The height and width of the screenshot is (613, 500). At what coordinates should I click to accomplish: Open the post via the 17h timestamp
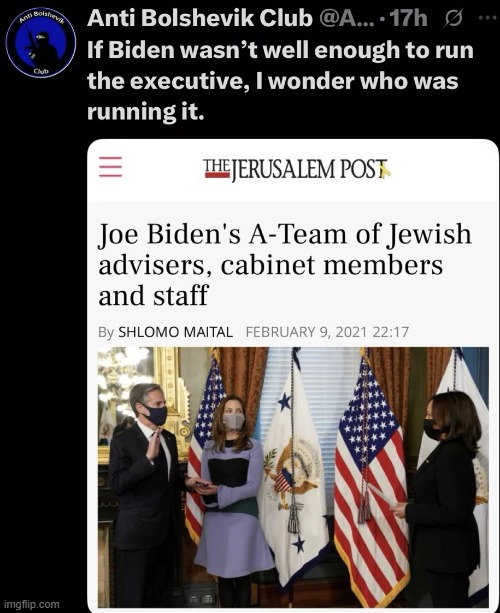click(x=408, y=18)
